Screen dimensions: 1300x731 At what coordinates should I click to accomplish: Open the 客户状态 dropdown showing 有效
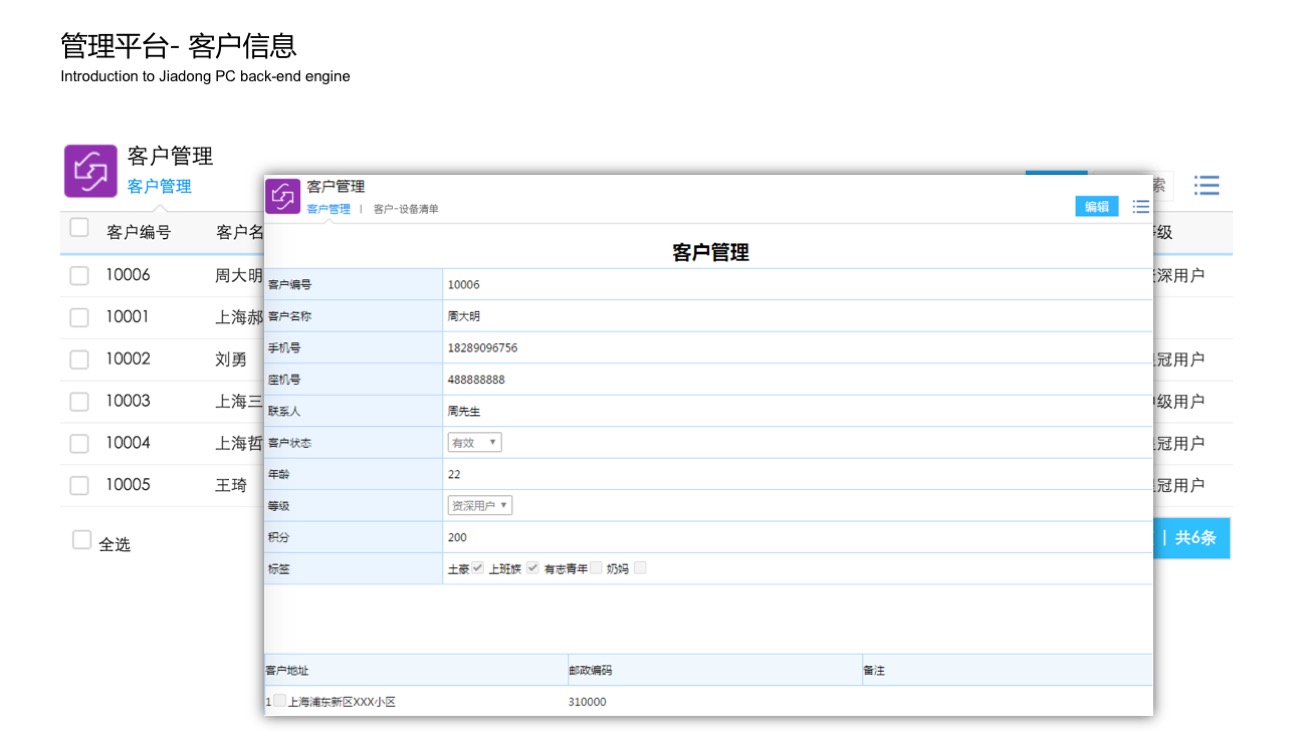[x=474, y=442]
